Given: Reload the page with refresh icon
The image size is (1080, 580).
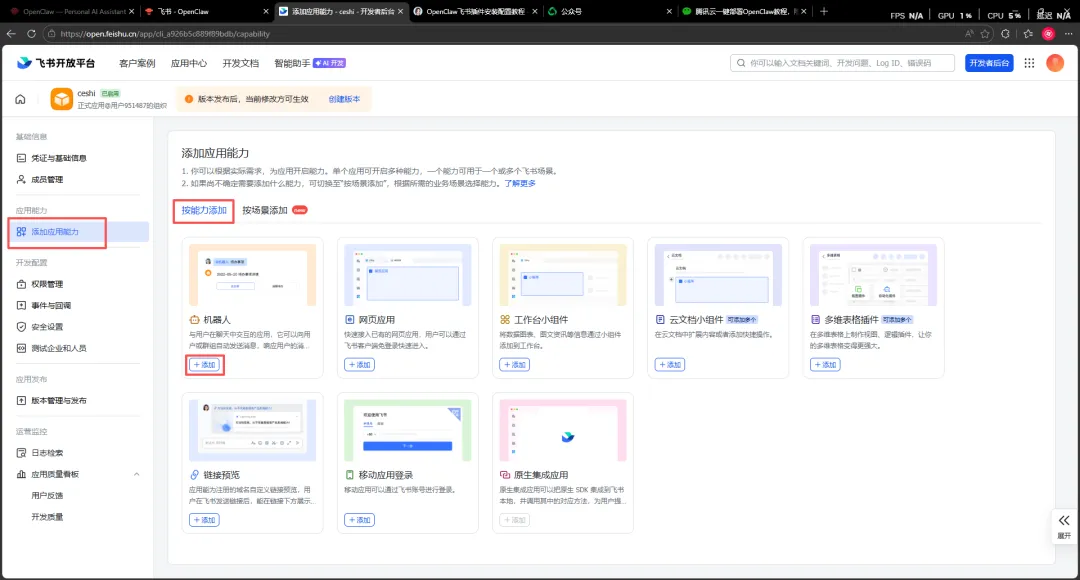Looking at the screenshot, I should coord(31,33).
